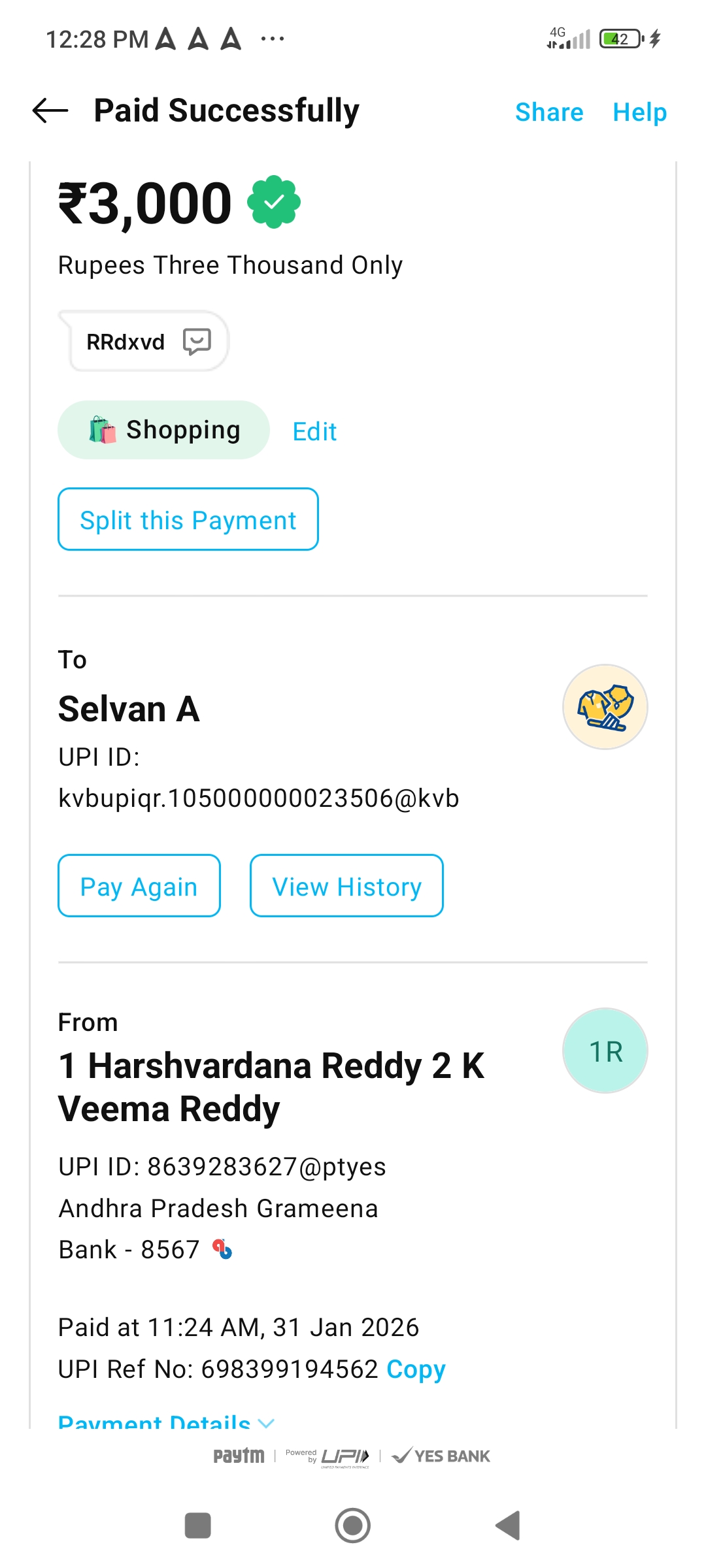Open Selvan A's merchant avatar icon

(605, 707)
